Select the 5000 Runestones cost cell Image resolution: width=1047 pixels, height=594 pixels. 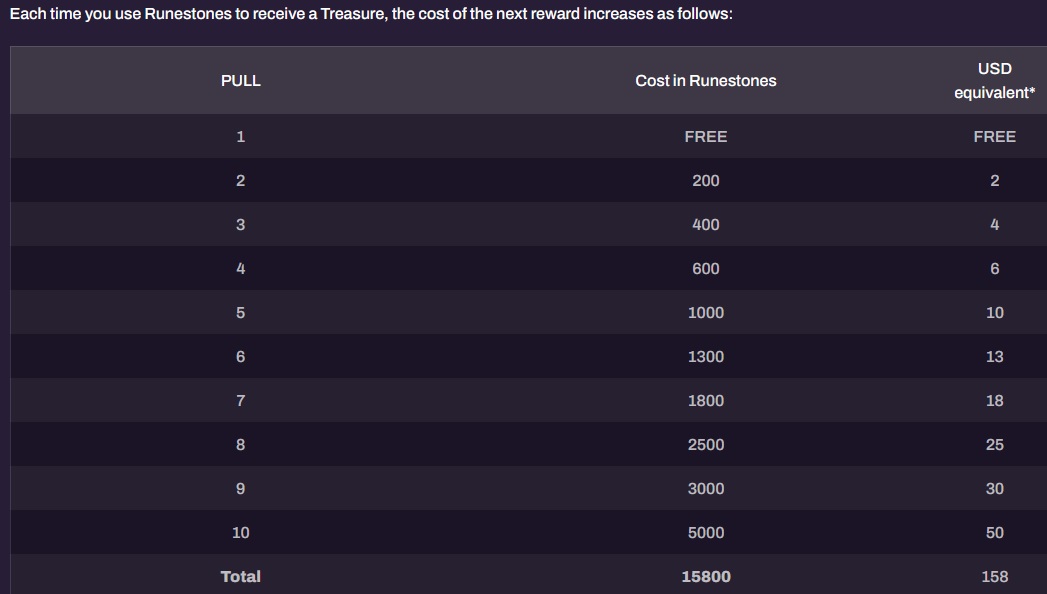[x=706, y=533]
